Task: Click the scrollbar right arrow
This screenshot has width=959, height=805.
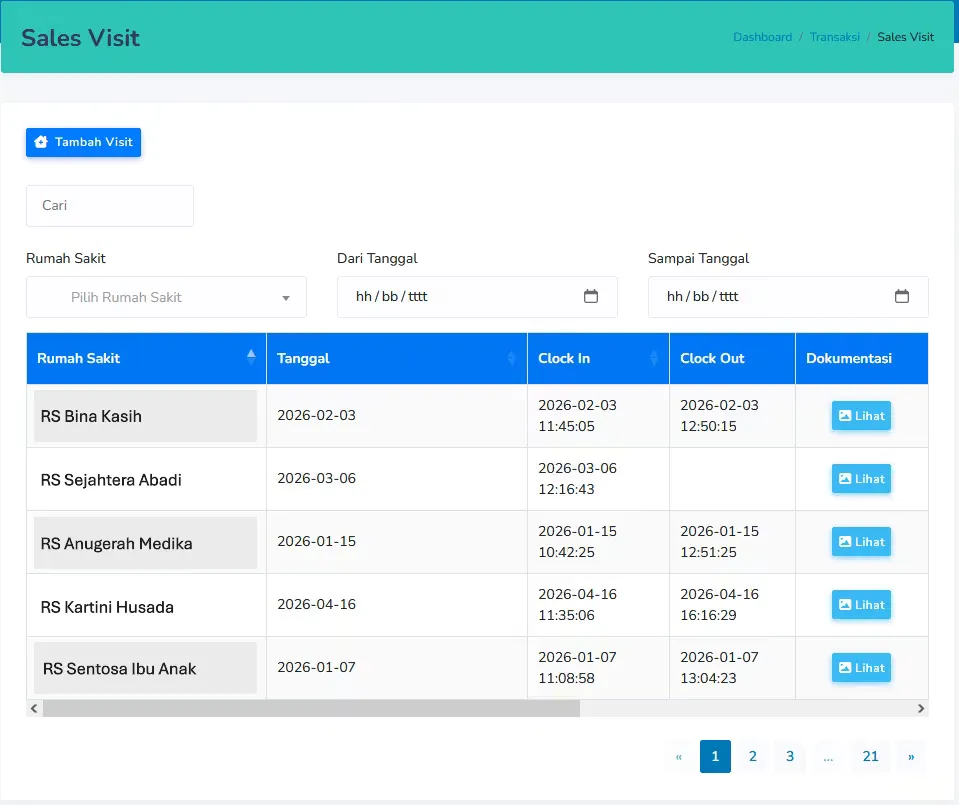Action: pos(921,708)
